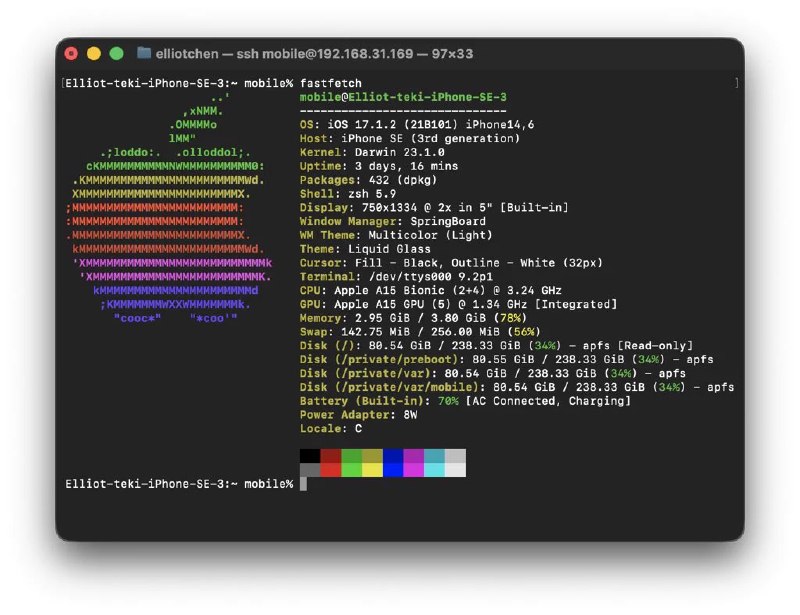800x615 pixels.
Task: Click the bright blue color block
Action: 393,470
